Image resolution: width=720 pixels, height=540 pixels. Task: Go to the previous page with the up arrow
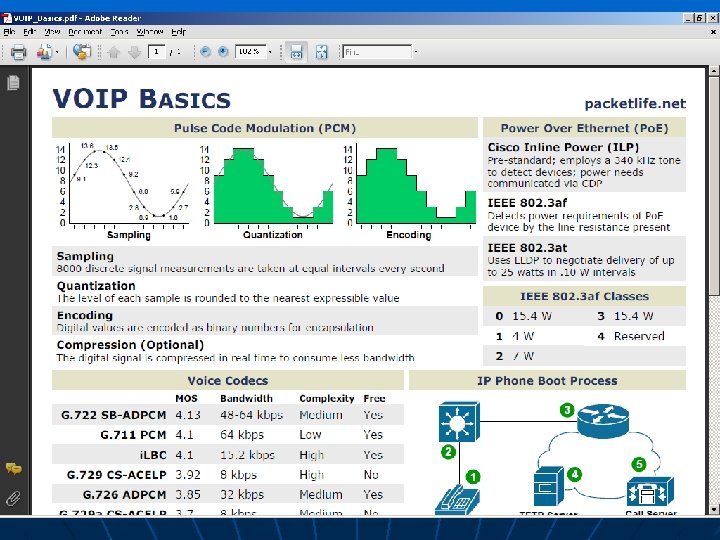(114, 52)
